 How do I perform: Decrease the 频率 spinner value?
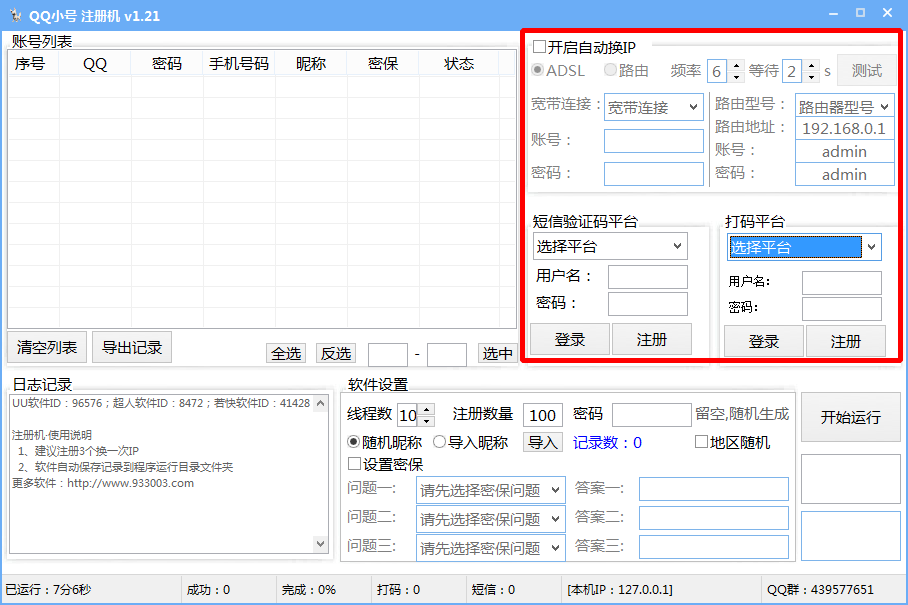click(736, 76)
